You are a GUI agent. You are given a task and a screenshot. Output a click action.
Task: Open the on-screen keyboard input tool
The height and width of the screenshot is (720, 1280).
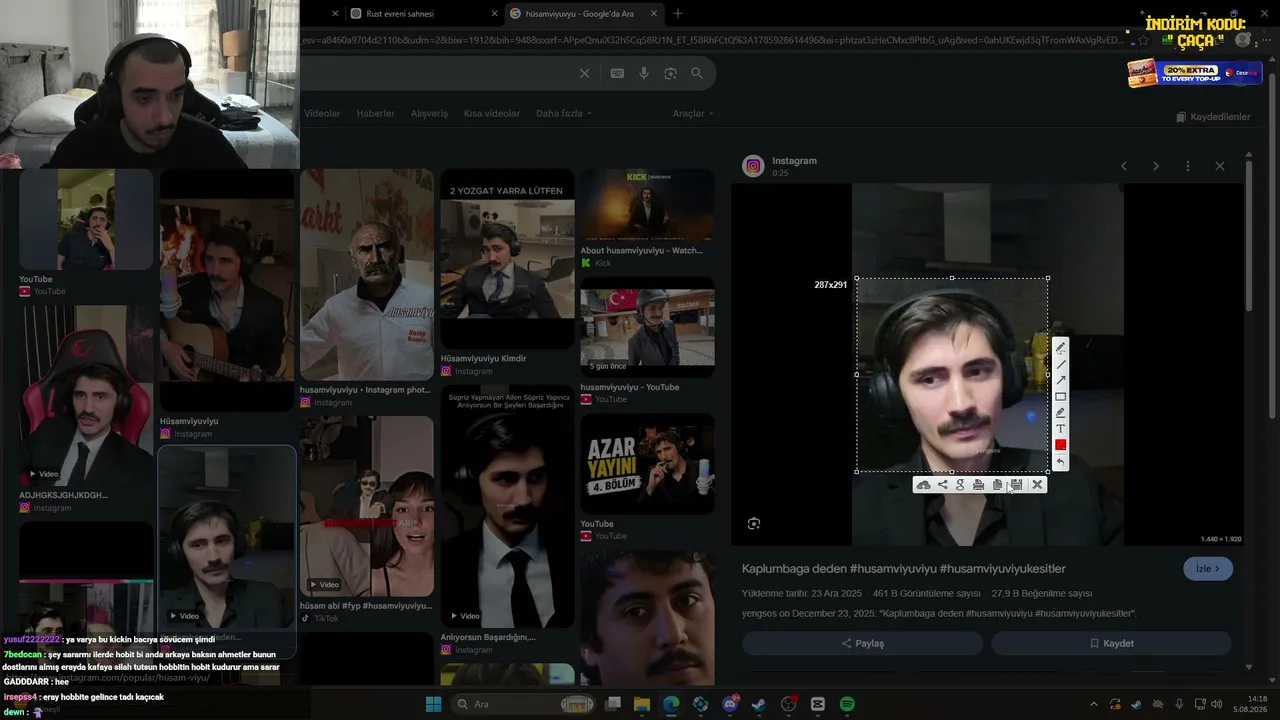617,73
